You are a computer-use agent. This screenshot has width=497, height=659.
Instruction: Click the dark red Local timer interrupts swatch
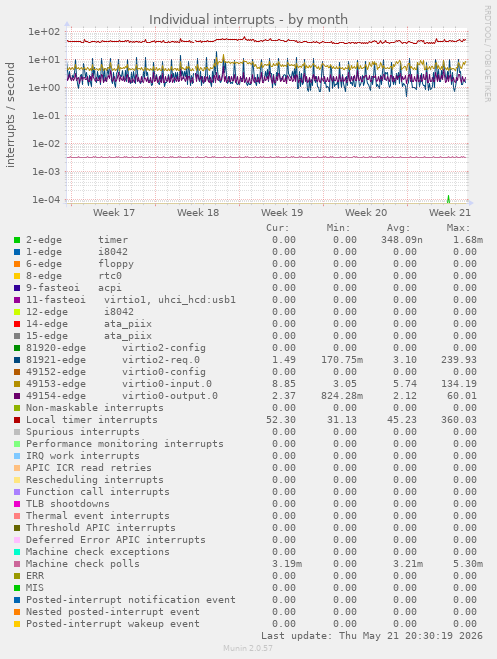pos(17,420)
